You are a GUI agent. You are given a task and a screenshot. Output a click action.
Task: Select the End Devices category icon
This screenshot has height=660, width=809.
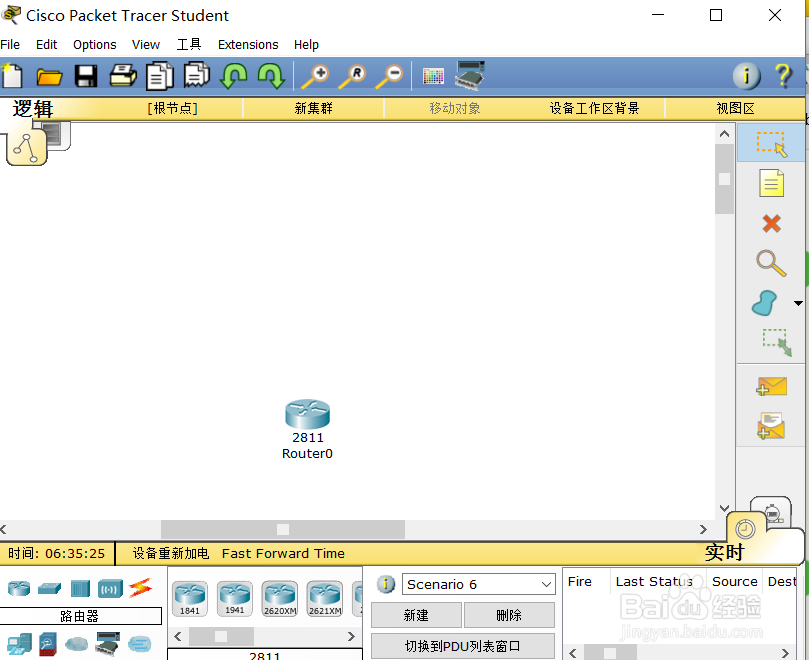19,644
